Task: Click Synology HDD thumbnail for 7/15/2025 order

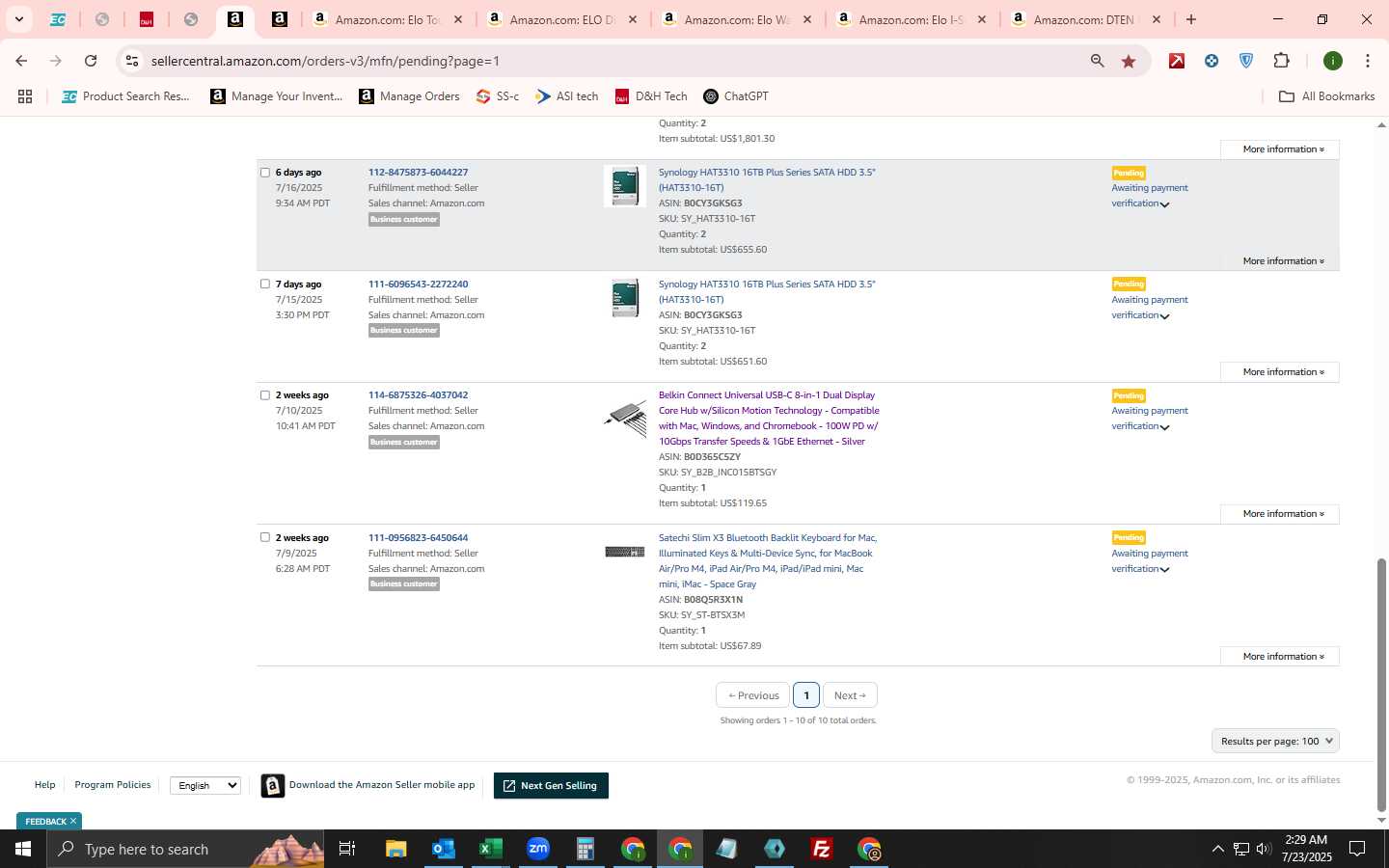Action: pos(625,298)
